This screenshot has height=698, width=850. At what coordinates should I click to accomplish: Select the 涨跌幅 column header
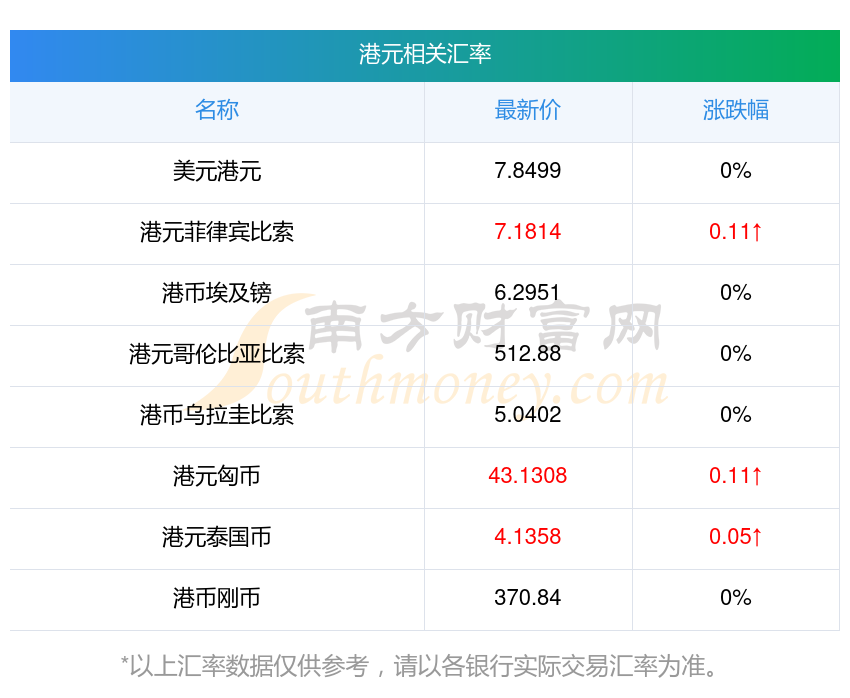(x=736, y=110)
